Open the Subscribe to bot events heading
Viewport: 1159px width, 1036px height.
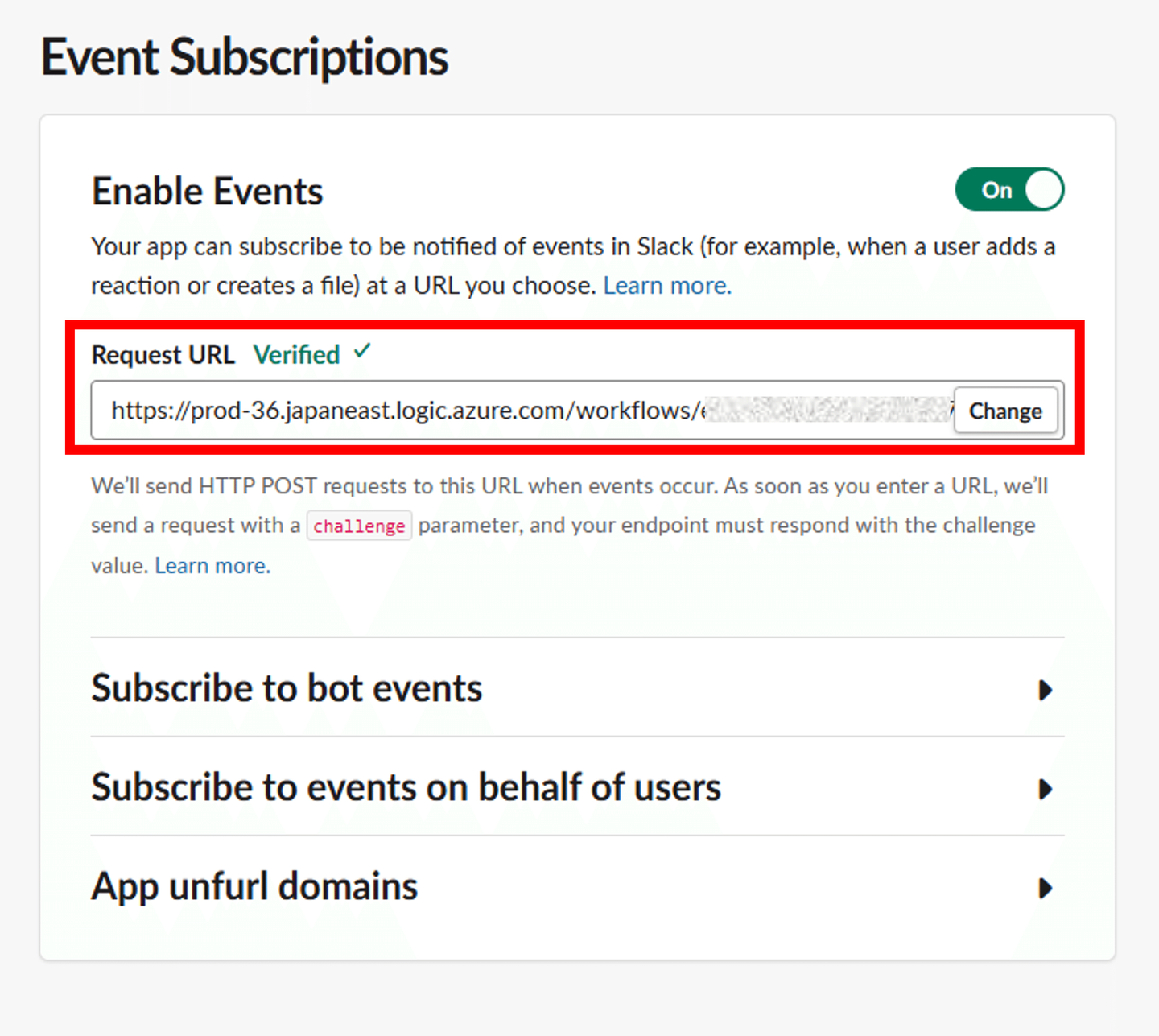pos(287,689)
